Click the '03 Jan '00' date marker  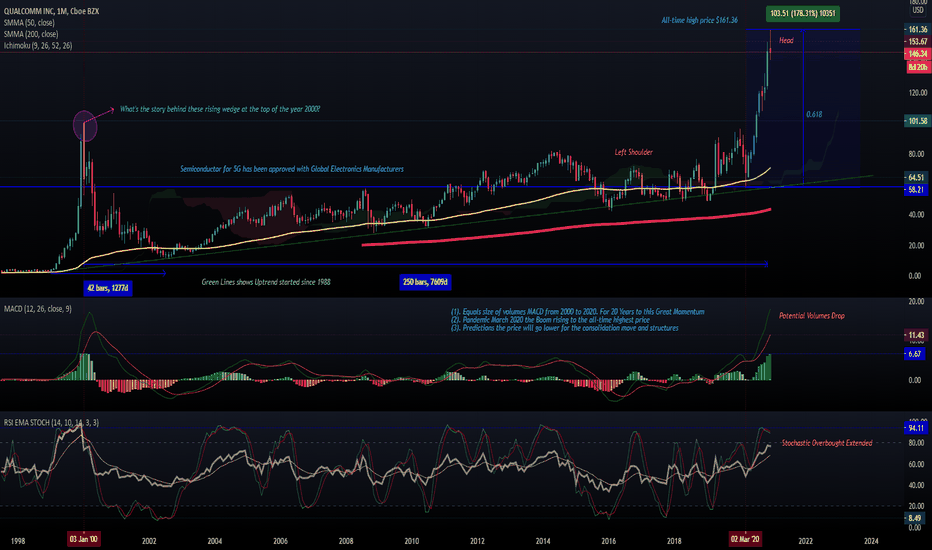pos(84,539)
